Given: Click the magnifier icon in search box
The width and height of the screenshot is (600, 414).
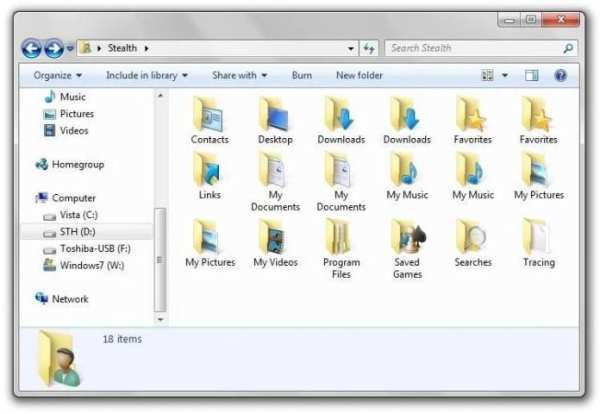Looking at the screenshot, I should 568,48.
